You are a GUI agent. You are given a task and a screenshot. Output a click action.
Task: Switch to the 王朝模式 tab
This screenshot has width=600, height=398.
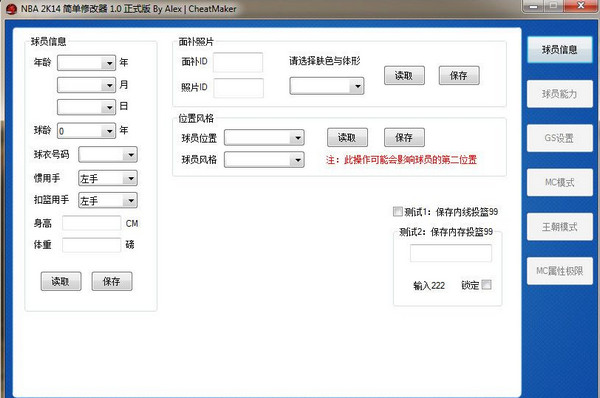[x=559, y=227]
